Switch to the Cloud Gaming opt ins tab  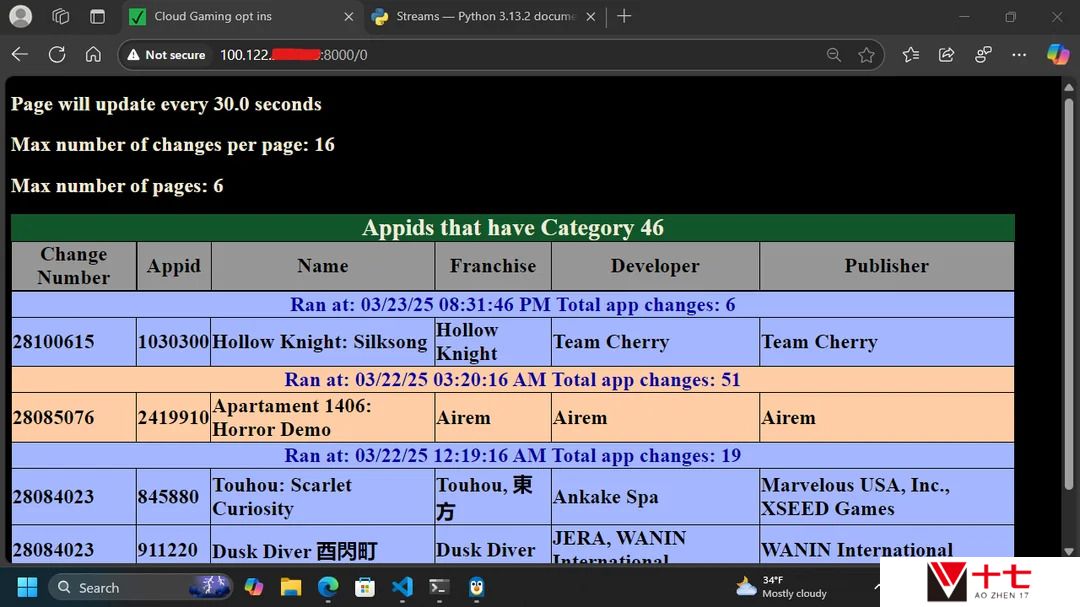(x=241, y=17)
